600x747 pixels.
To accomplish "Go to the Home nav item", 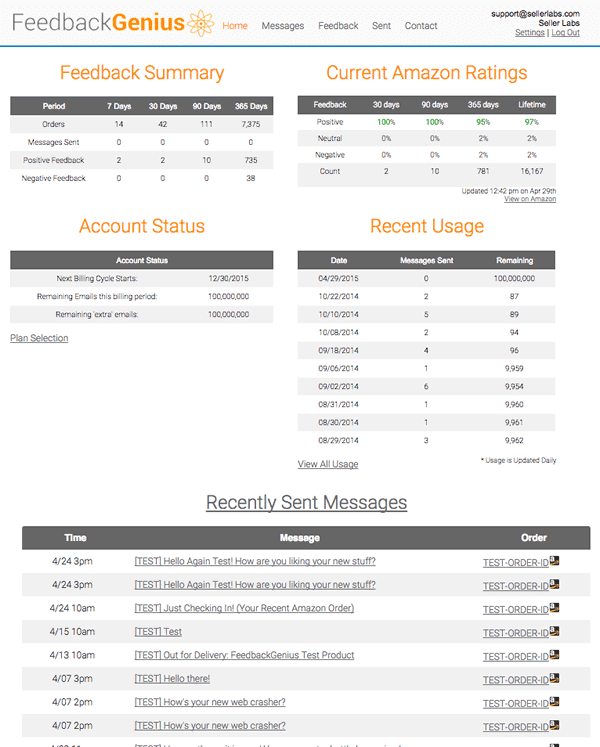I will pos(235,26).
